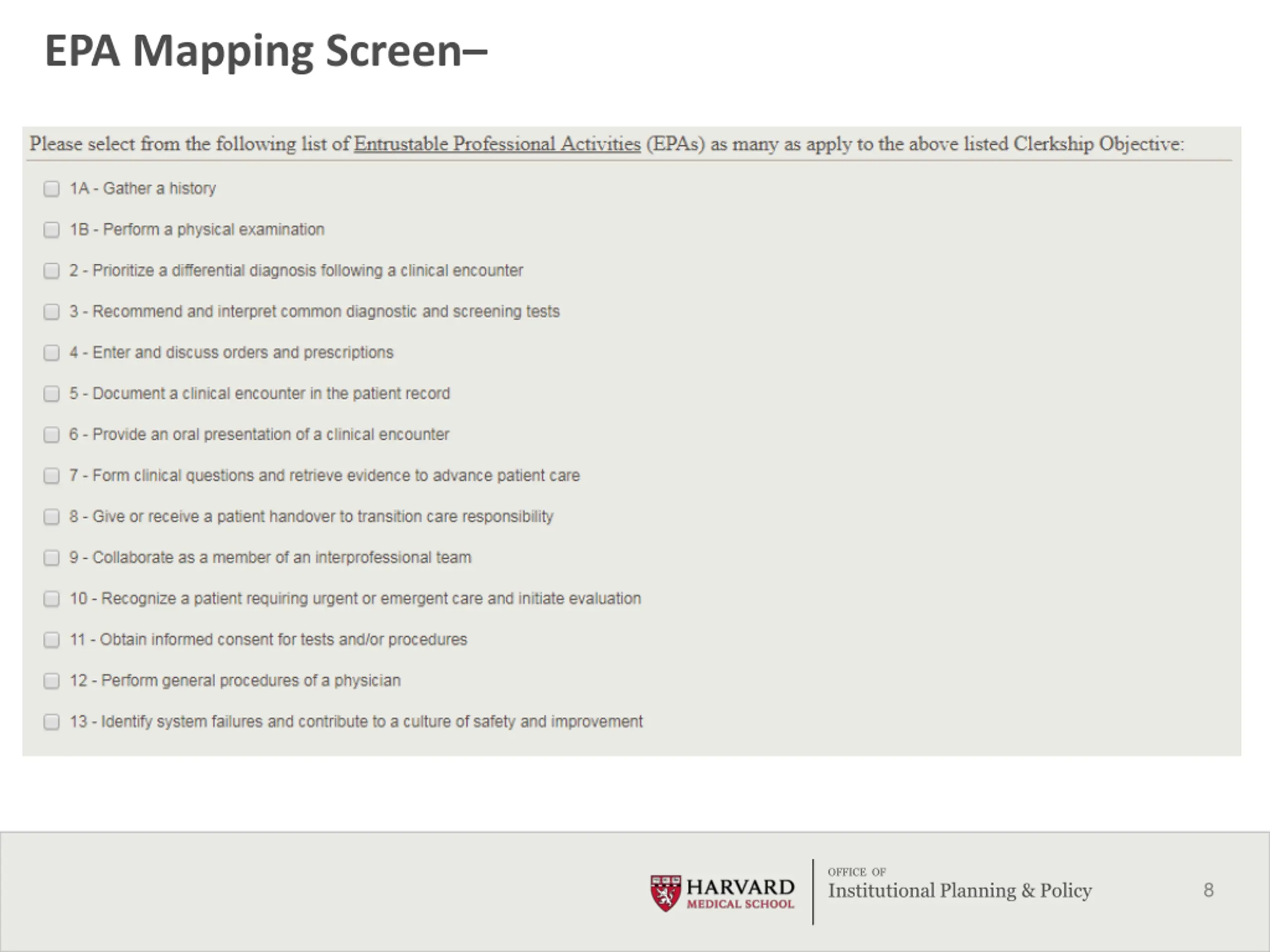Tick 1B Perform a physical examination box

coord(52,230)
